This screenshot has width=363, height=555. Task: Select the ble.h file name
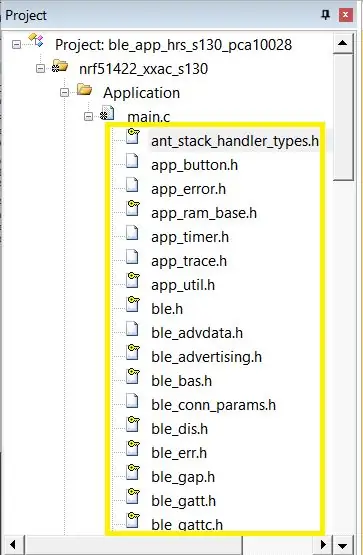pyautogui.click(x=167, y=309)
